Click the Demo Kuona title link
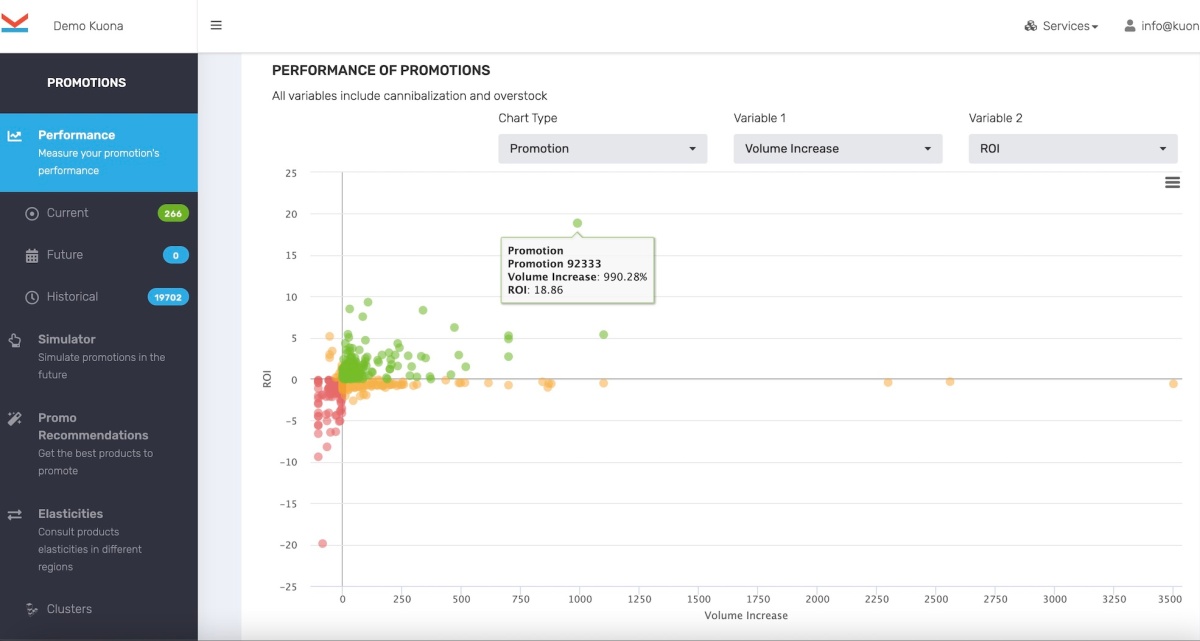This screenshot has width=1200, height=641. click(x=88, y=26)
